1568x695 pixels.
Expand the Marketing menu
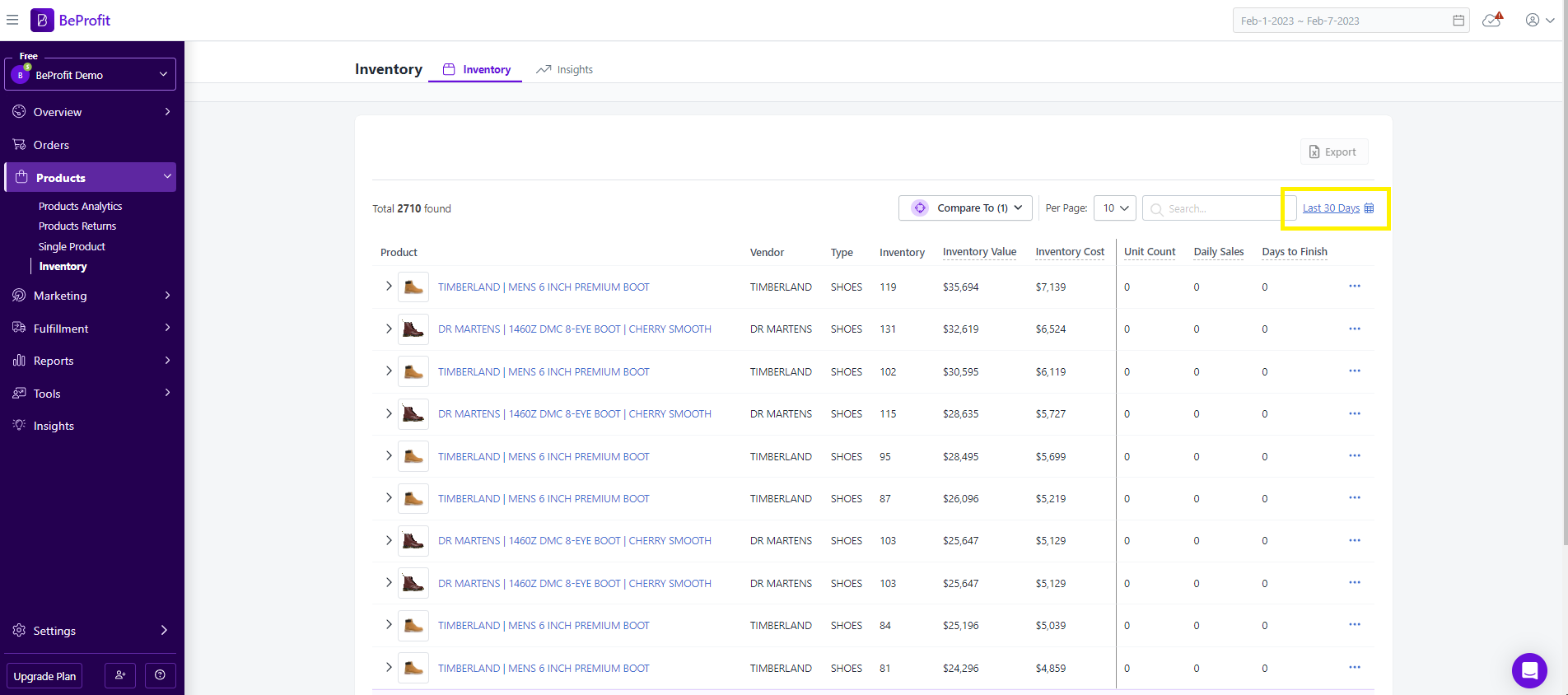[x=91, y=296]
